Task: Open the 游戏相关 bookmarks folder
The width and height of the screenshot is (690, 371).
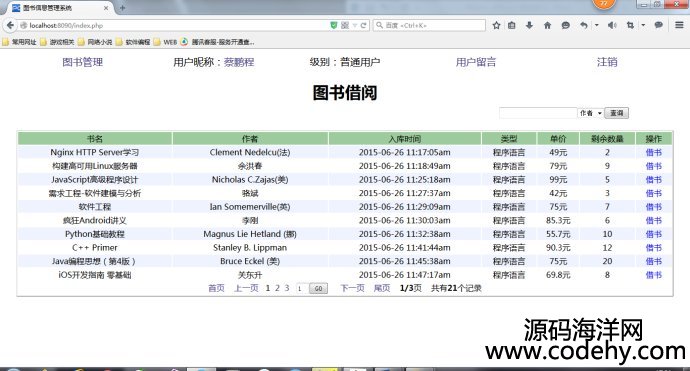Action: (57, 42)
